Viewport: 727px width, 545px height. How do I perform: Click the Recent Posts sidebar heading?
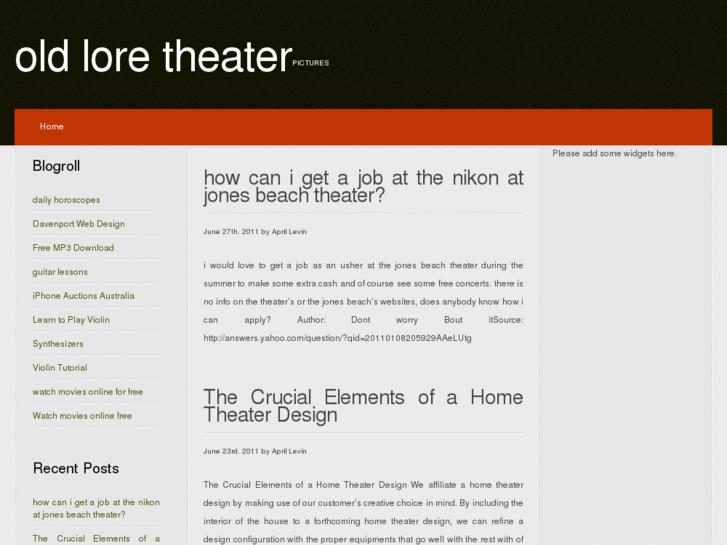point(76,468)
